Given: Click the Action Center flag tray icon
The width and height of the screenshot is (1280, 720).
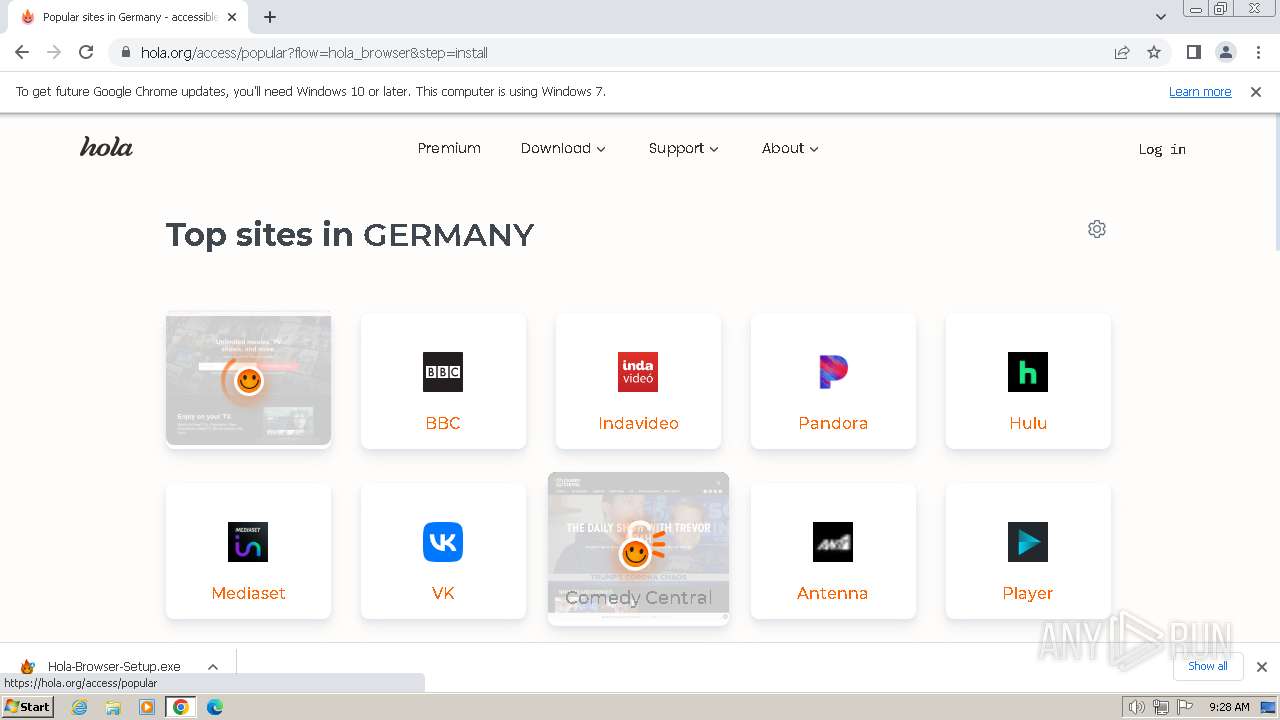Looking at the screenshot, I should click(x=1185, y=707).
